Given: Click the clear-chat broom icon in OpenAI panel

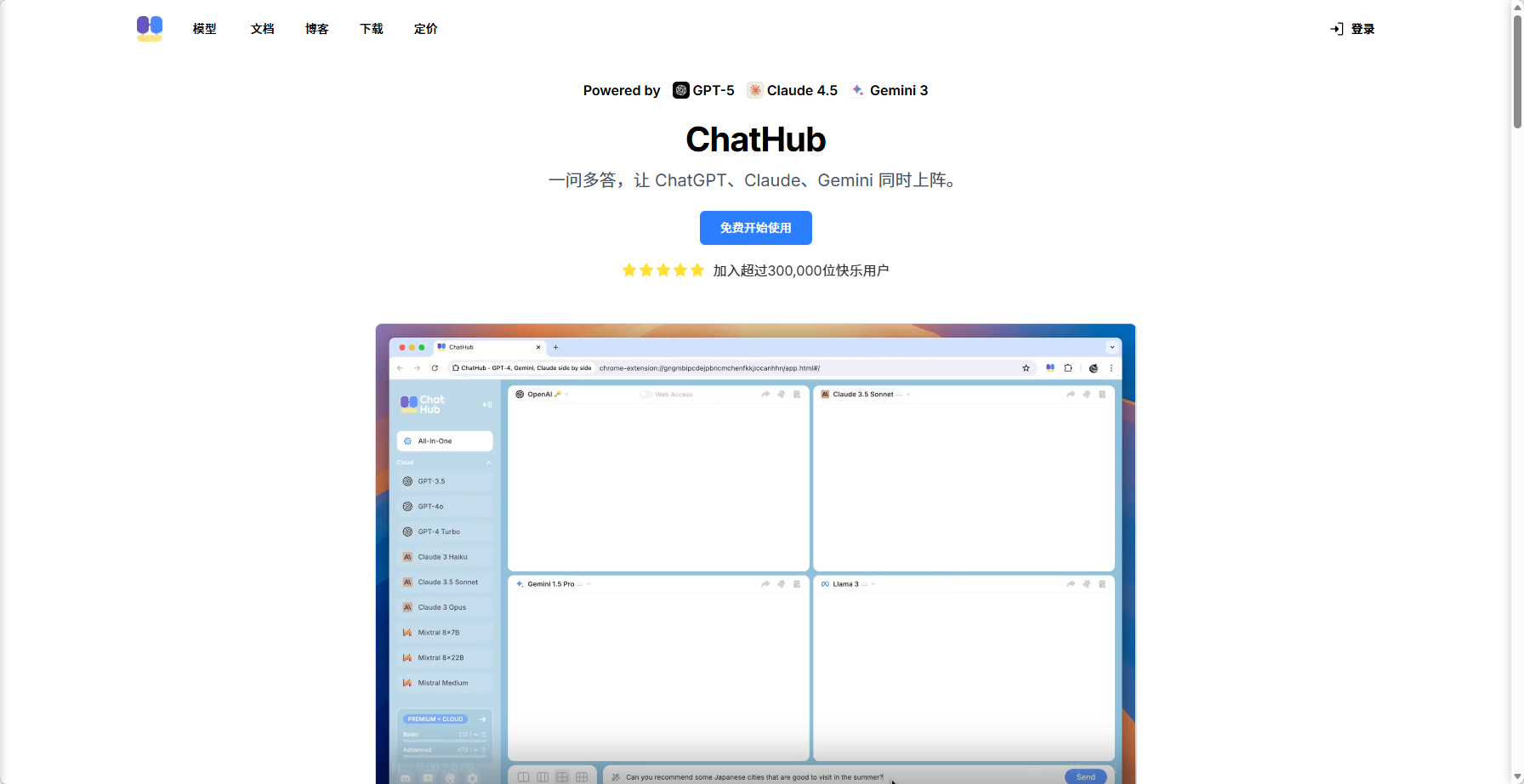Looking at the screenshot, I should (782, 395).
